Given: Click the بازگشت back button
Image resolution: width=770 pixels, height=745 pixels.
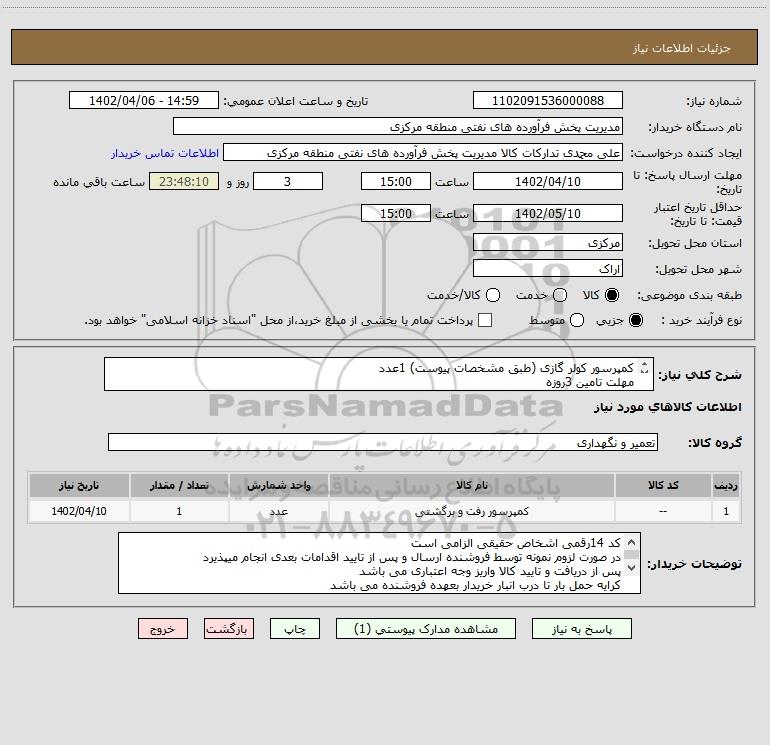Looking at the screenshot, I should click(x=229, y=629).
